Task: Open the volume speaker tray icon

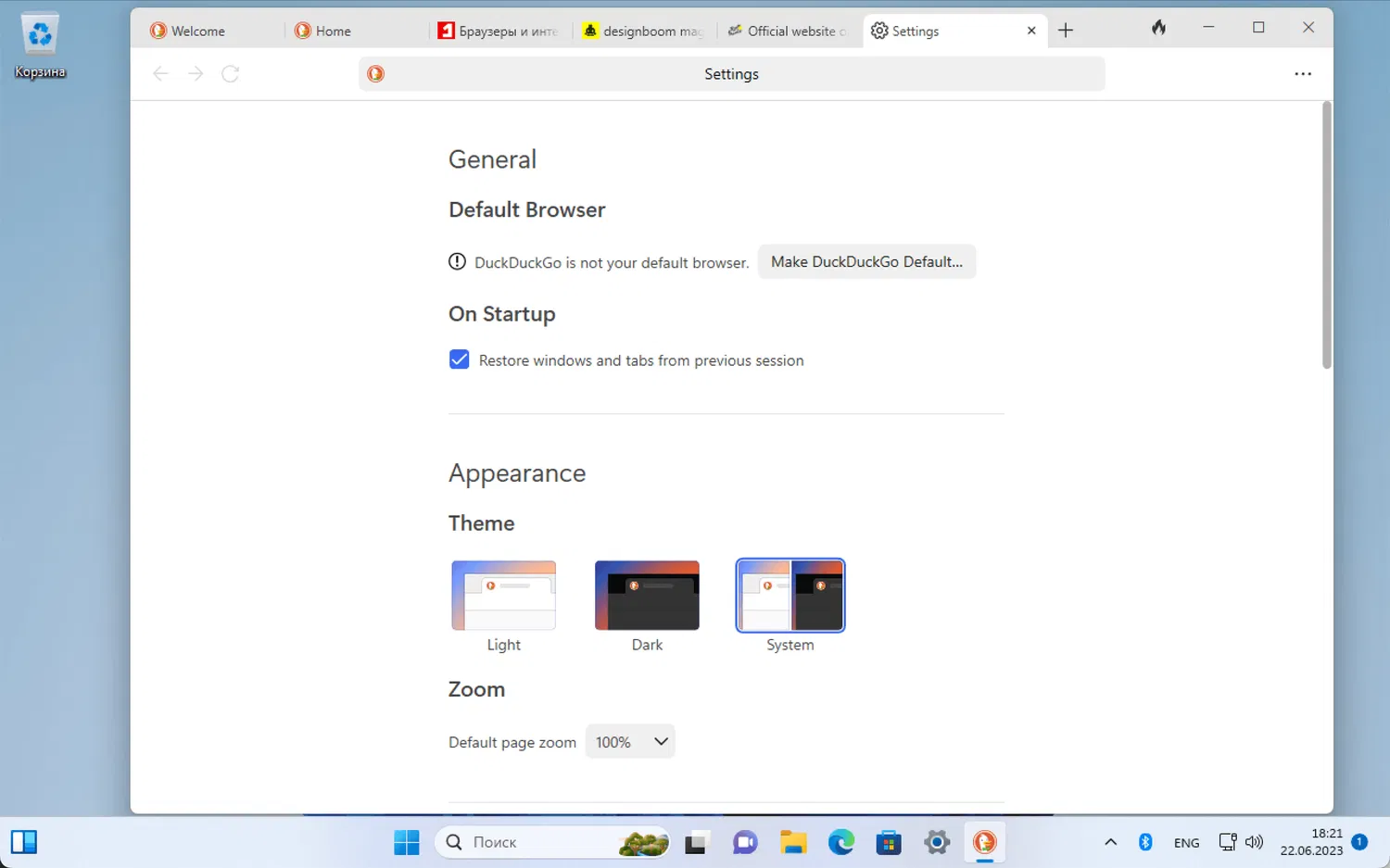Action: pyautogui.click(x=1254, y=842)
